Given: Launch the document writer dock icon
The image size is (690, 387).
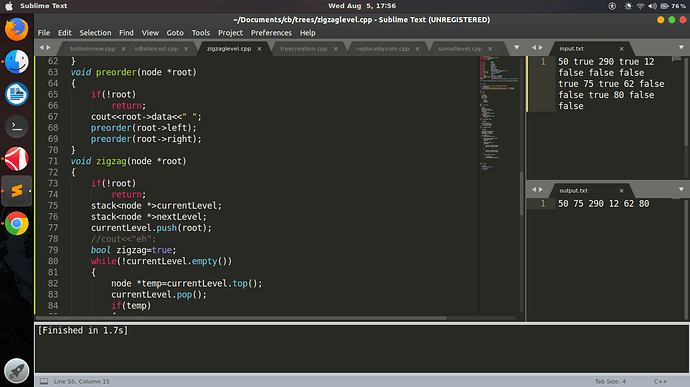Looking at the screenshot, I should [x=16, y=94].
